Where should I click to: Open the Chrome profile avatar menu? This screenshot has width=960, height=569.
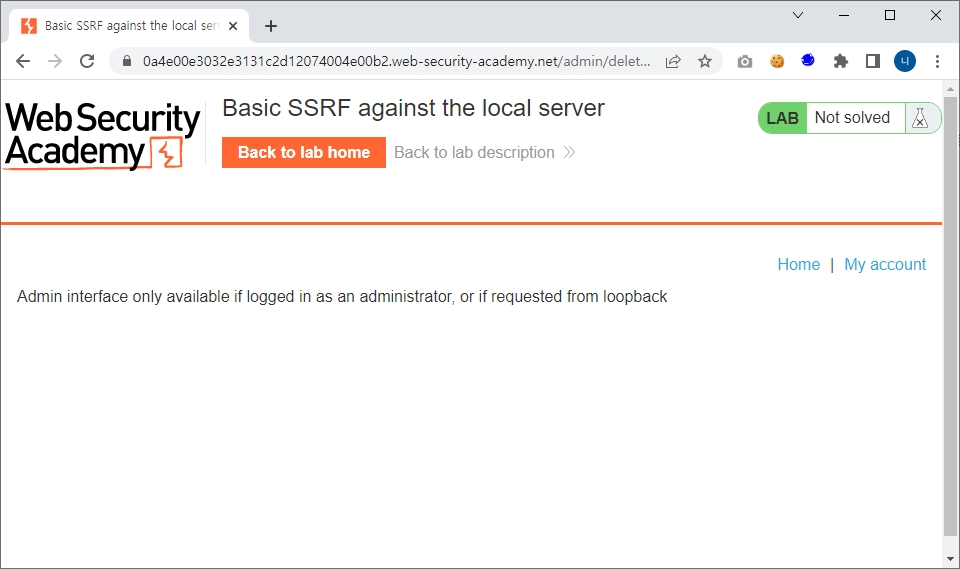point(905,61)
